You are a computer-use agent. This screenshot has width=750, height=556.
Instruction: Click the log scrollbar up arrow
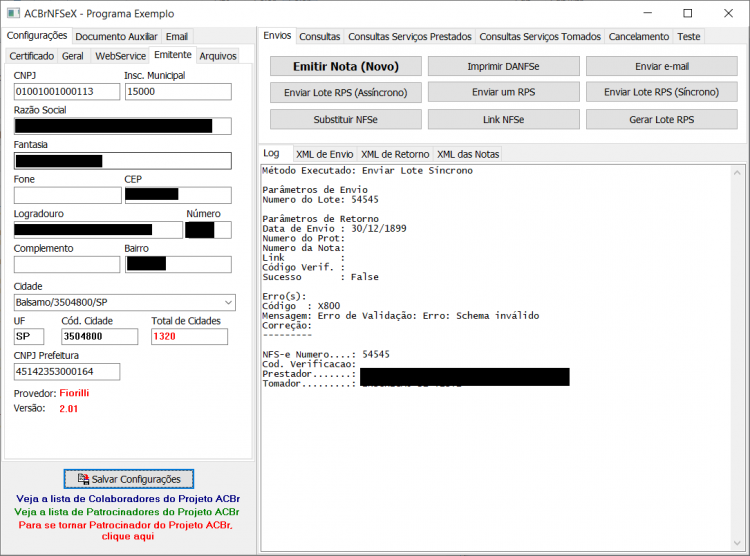pyautogui.click(x=737, y=172)
